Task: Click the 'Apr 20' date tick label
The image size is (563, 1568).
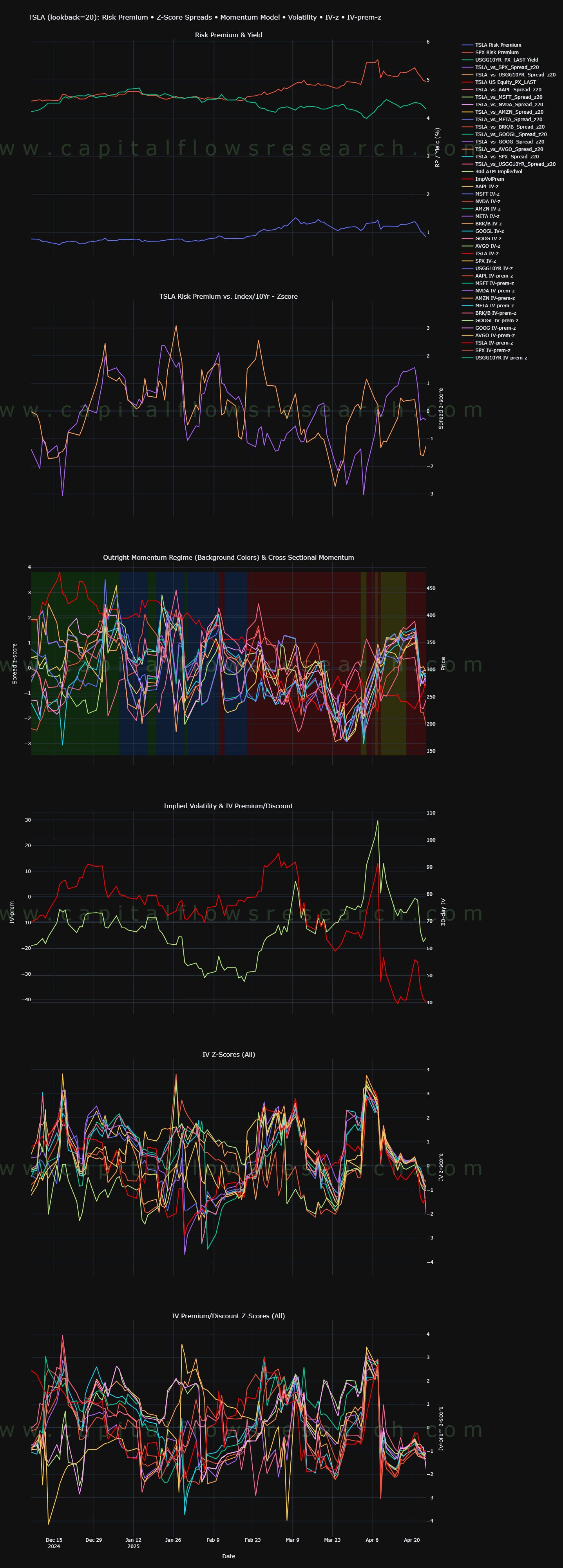Action: [x=412, y=1540]
